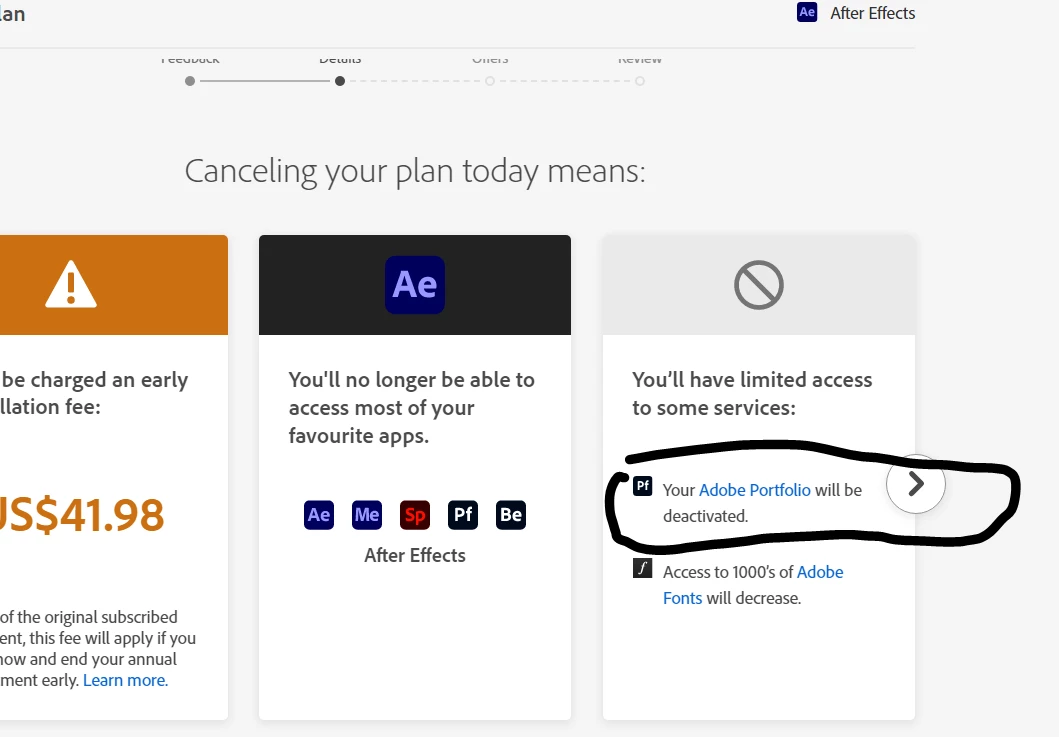Select the Offers step dot in progress bar

coord(490,81)
